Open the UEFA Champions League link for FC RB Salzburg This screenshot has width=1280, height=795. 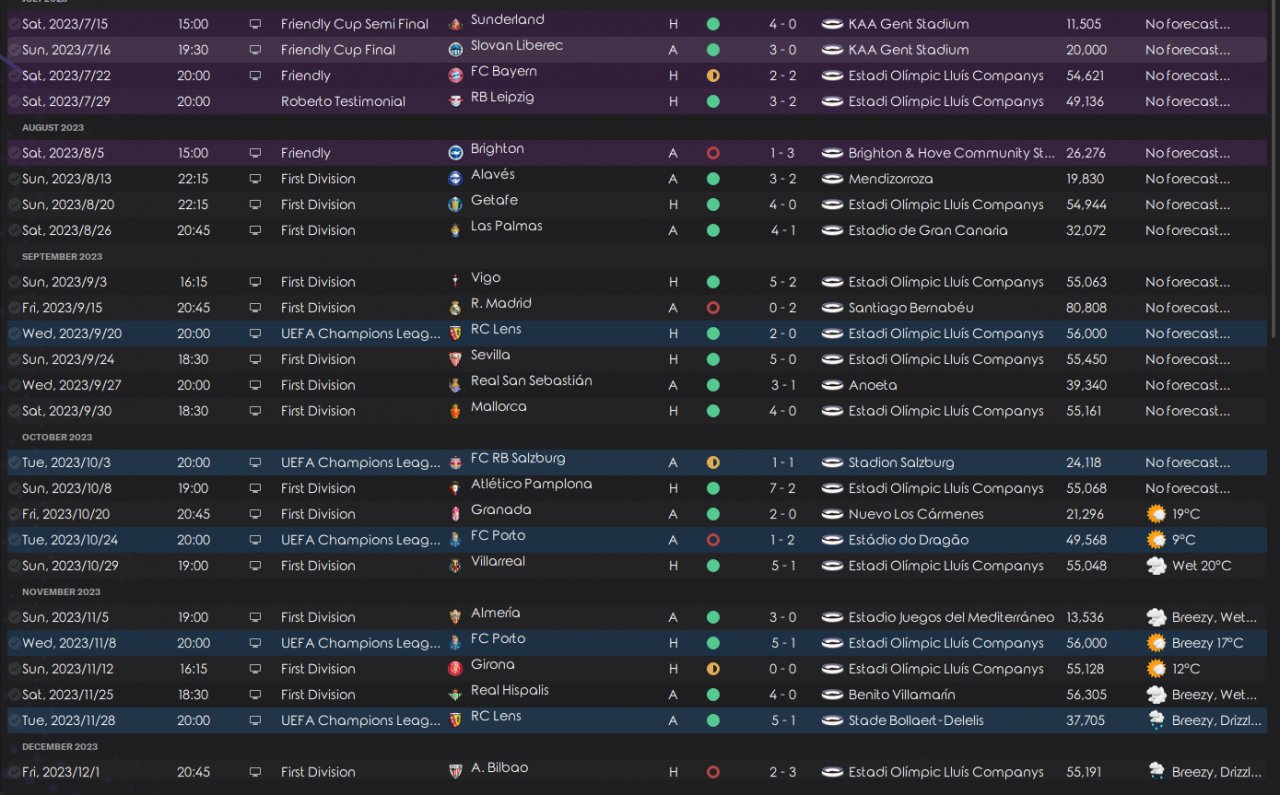tap(360, 463)
